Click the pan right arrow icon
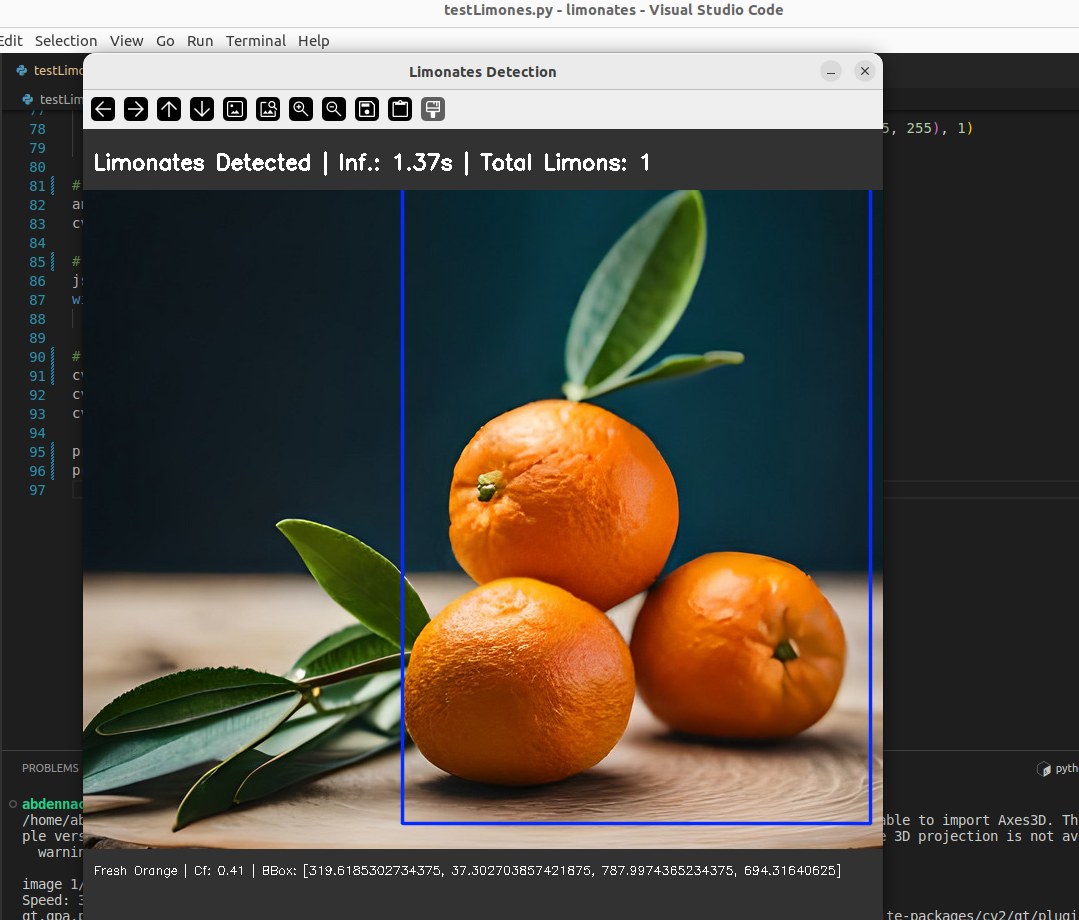 [136, 109]
